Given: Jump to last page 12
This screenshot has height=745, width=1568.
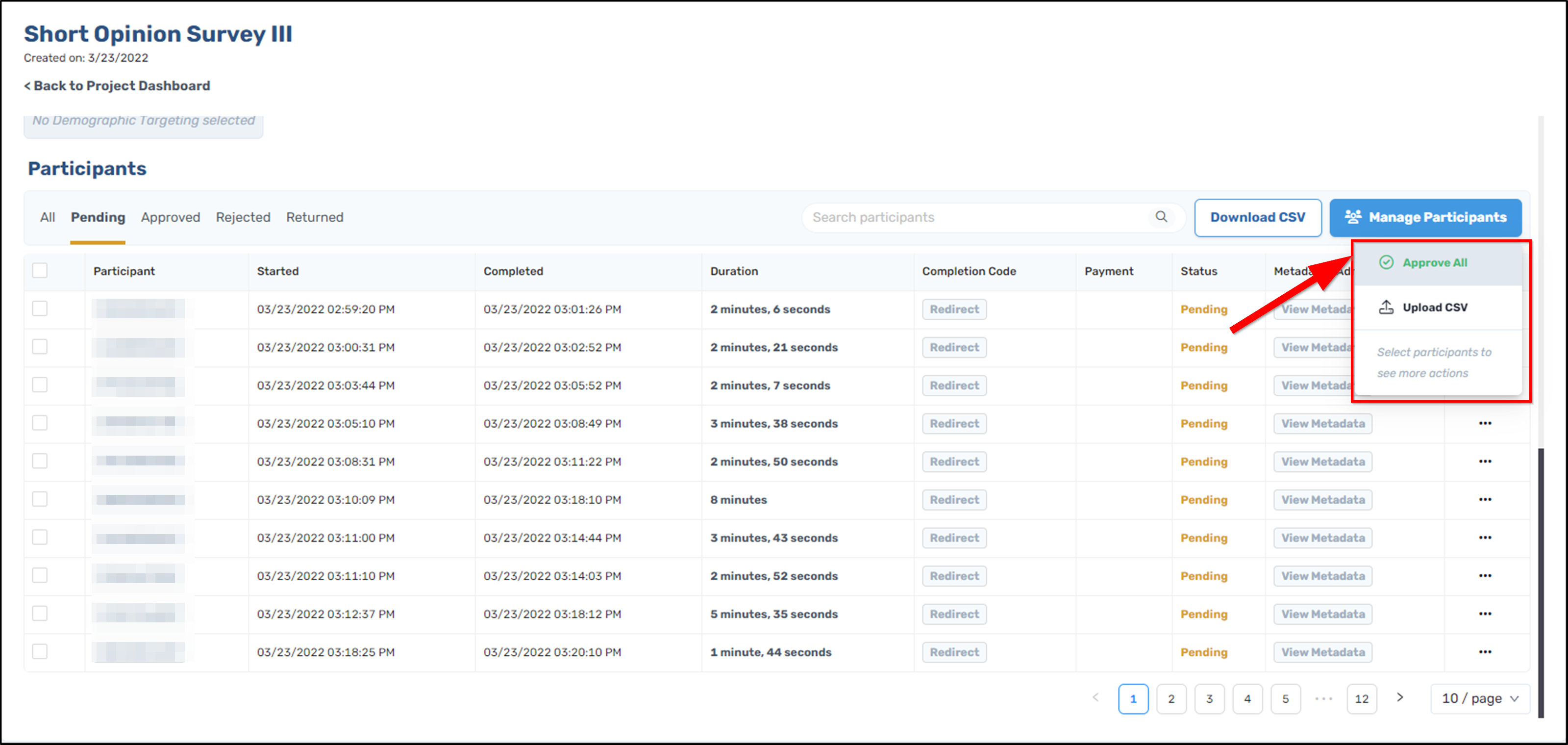Looking at the screenshot, I should click(1362, 699).
